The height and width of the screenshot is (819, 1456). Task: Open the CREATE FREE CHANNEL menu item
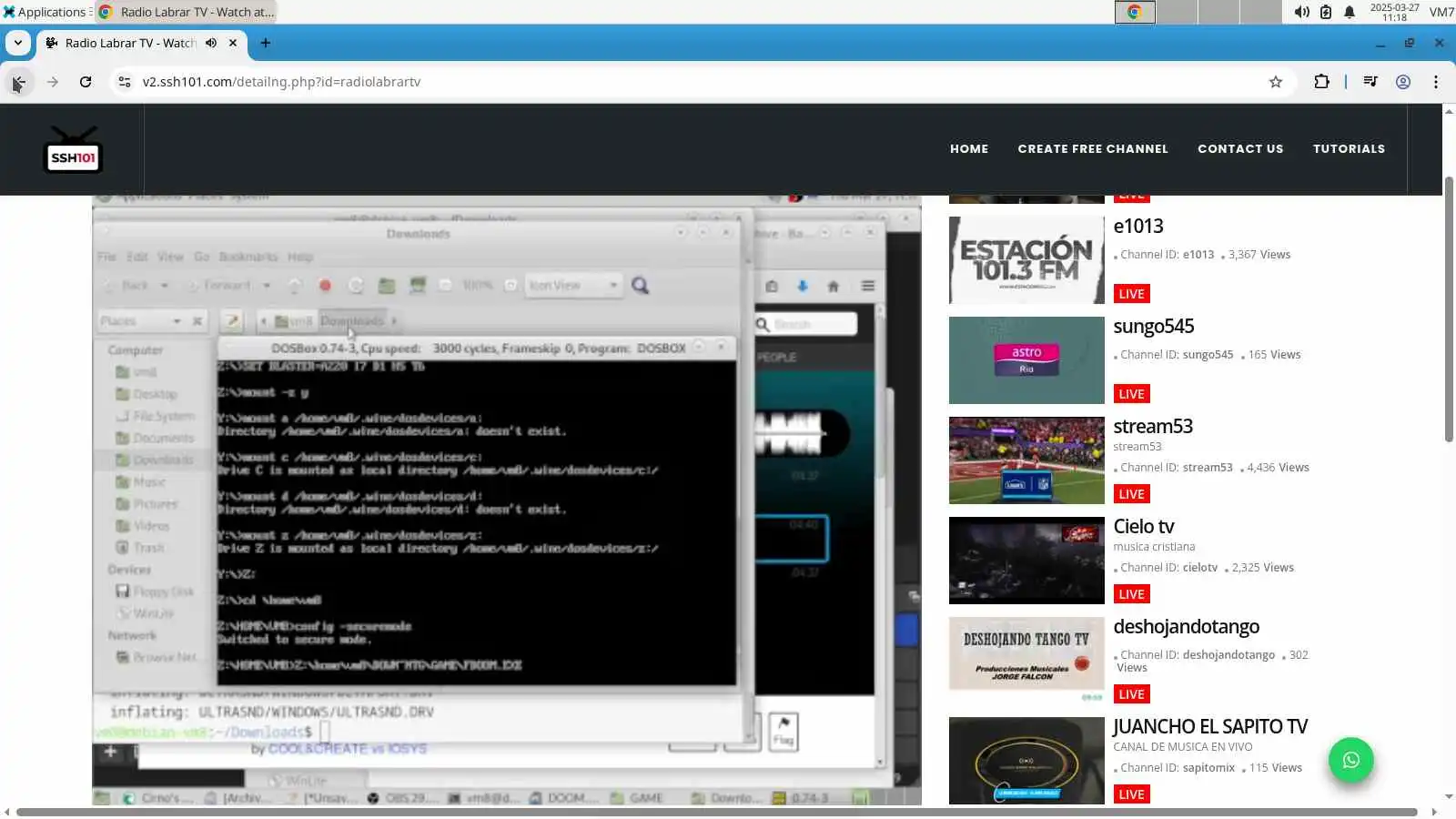(x=1093, y=148)
